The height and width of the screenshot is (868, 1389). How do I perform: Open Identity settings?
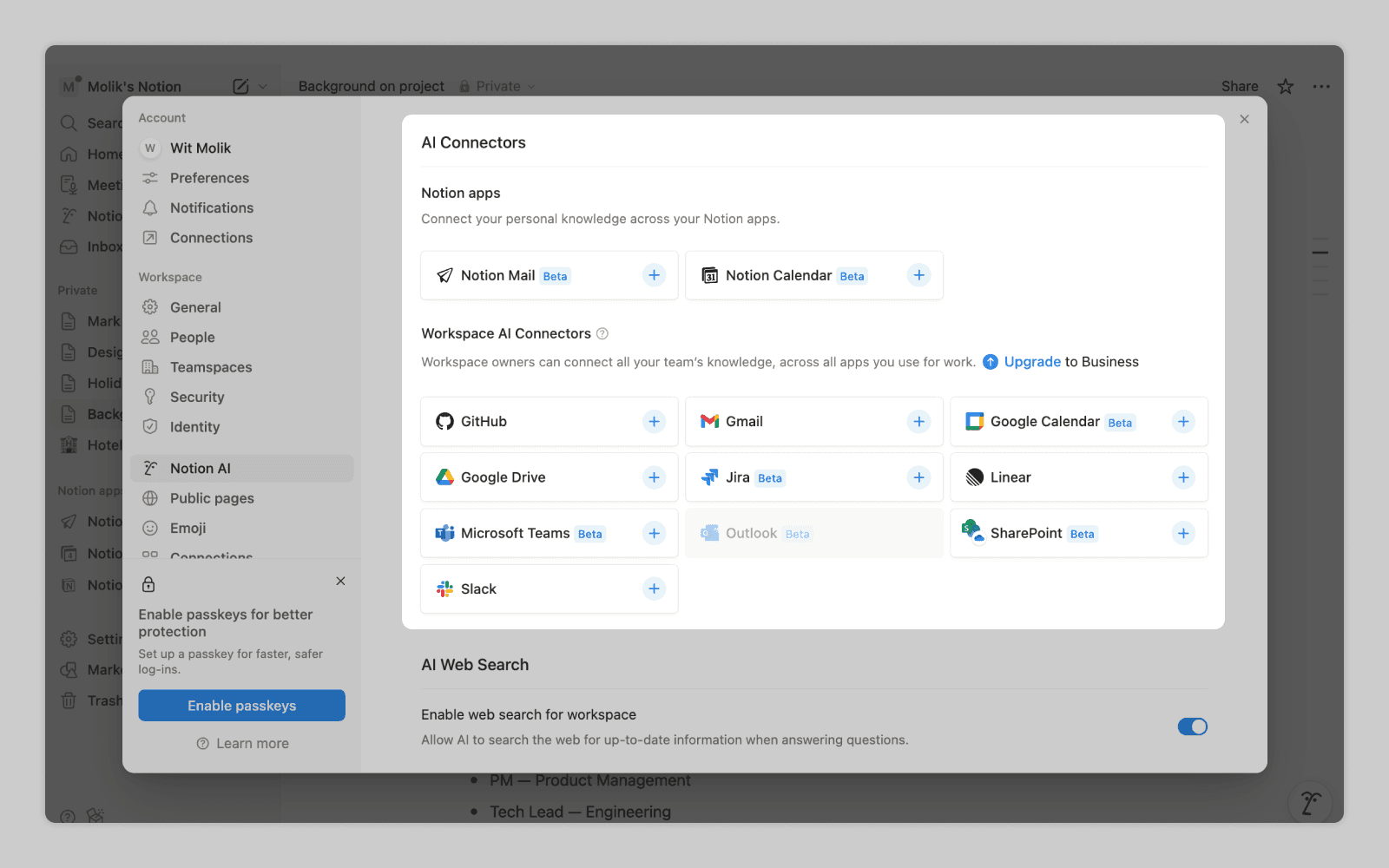click(x=241, y=427)
